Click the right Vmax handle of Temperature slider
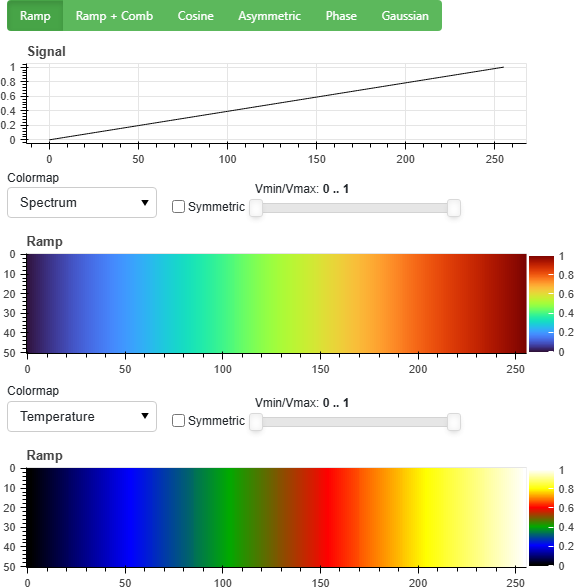 pos(454,422)
